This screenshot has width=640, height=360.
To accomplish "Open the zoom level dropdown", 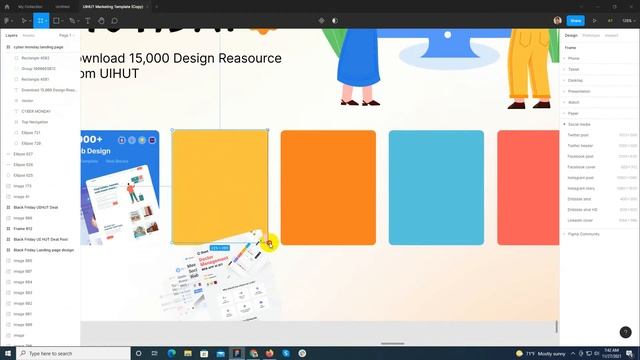I will click(x=629, y=20).
